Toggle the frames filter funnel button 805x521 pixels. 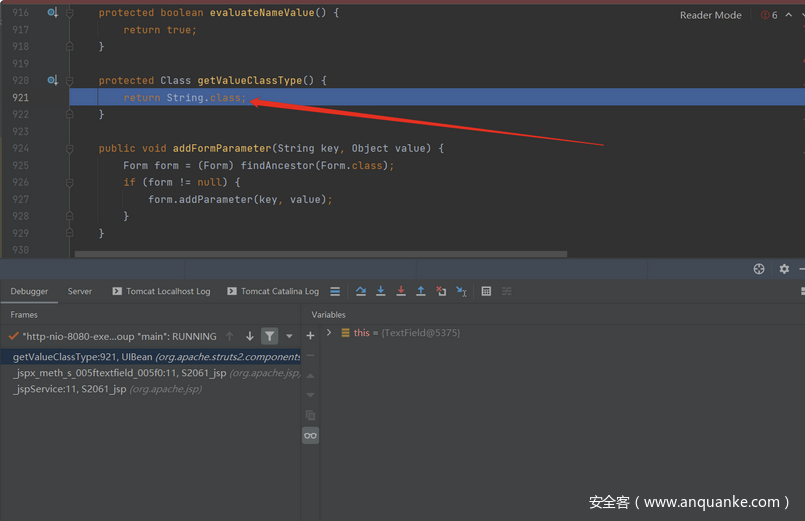[269, 336]
